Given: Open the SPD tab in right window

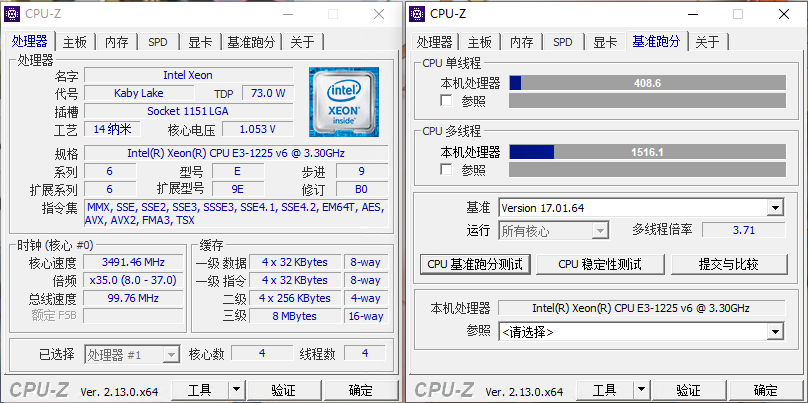Looking at the screenshot, I should click(563, 42).
